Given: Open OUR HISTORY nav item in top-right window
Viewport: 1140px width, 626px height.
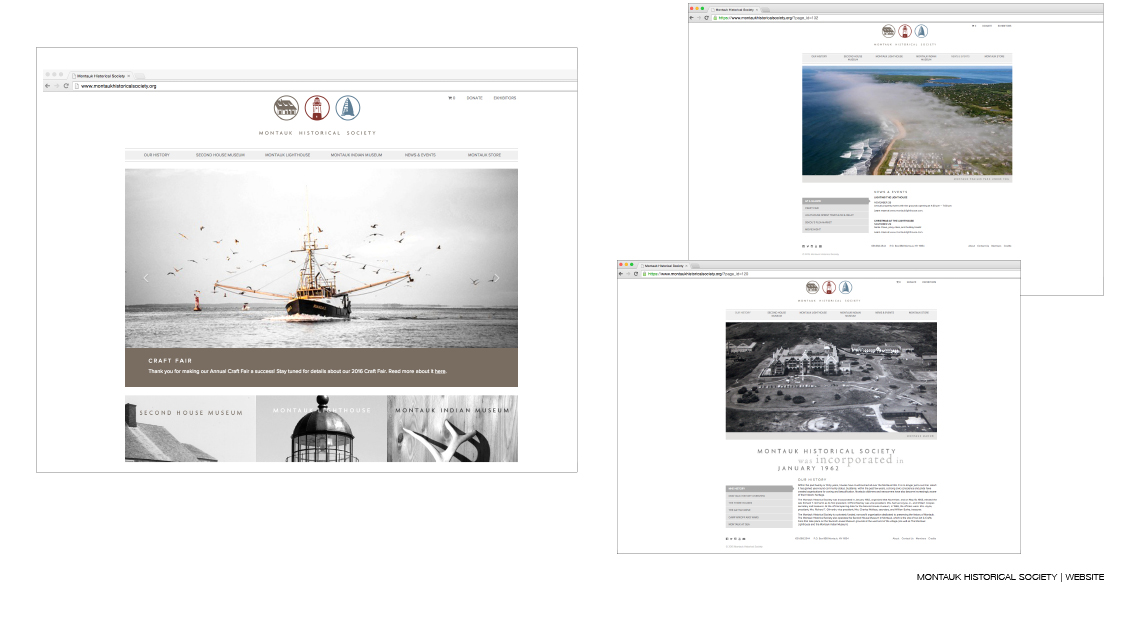Looking at the screenshot, I should [819, 57].
